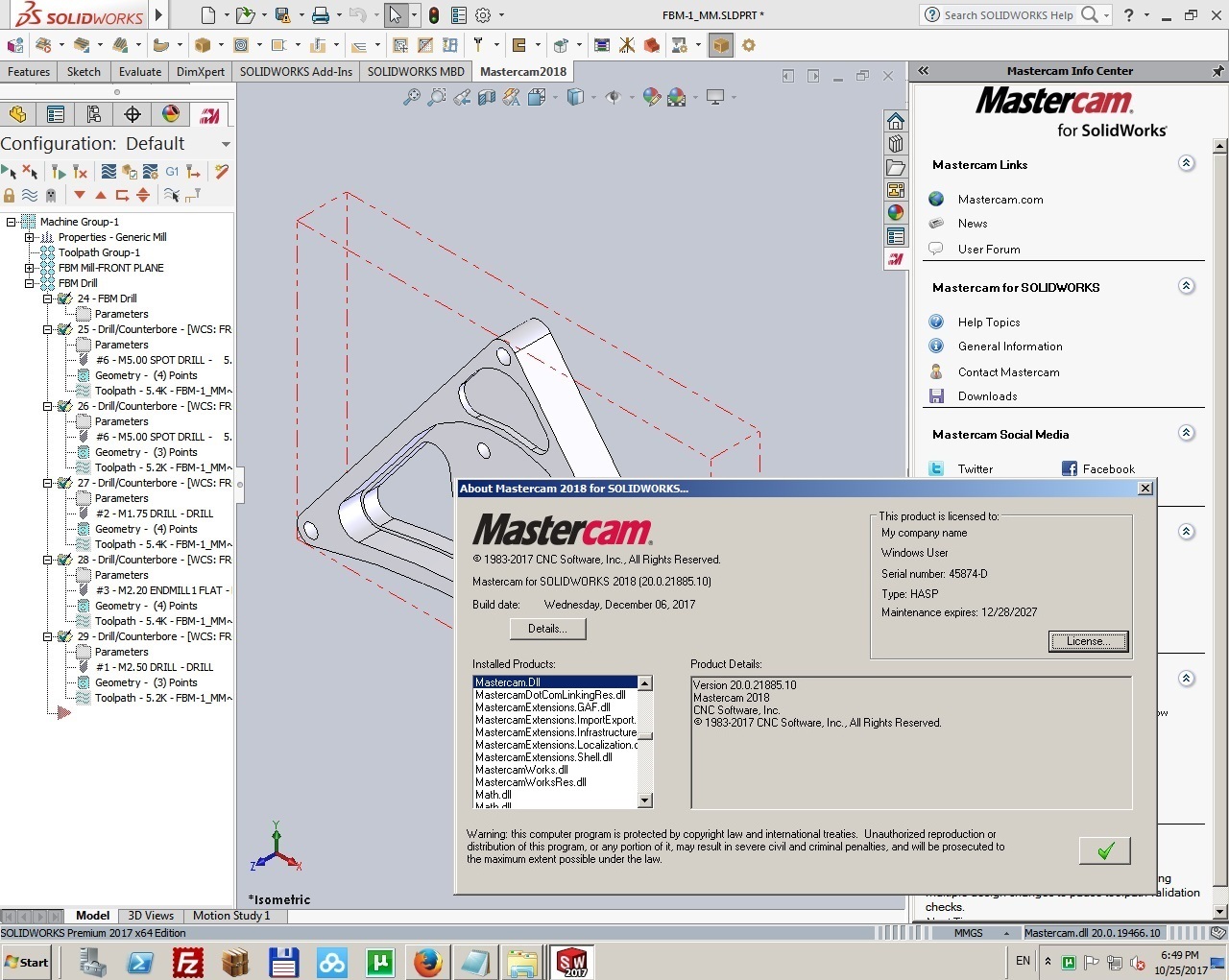Open File Explorer folder icon in task pane
This screenshot has height=980, width=1229.
(x=896, y=167)
